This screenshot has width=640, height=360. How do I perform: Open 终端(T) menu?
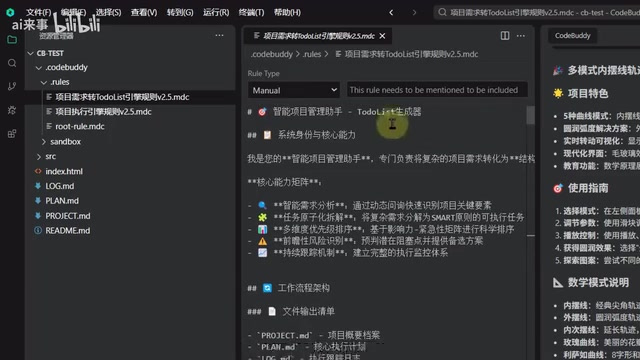[x=251, y=13]
